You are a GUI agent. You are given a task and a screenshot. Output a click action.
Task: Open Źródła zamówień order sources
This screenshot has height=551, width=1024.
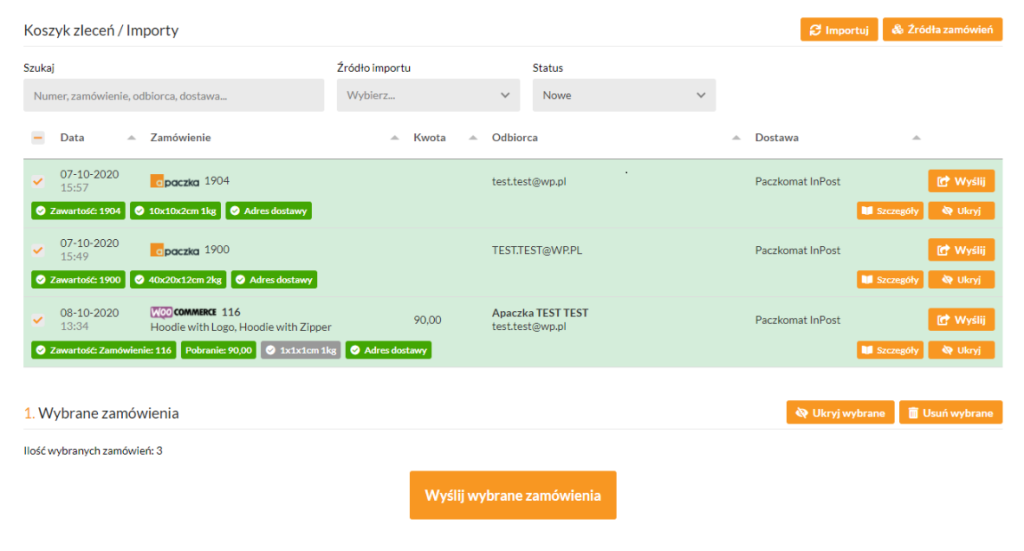[942, 30]
